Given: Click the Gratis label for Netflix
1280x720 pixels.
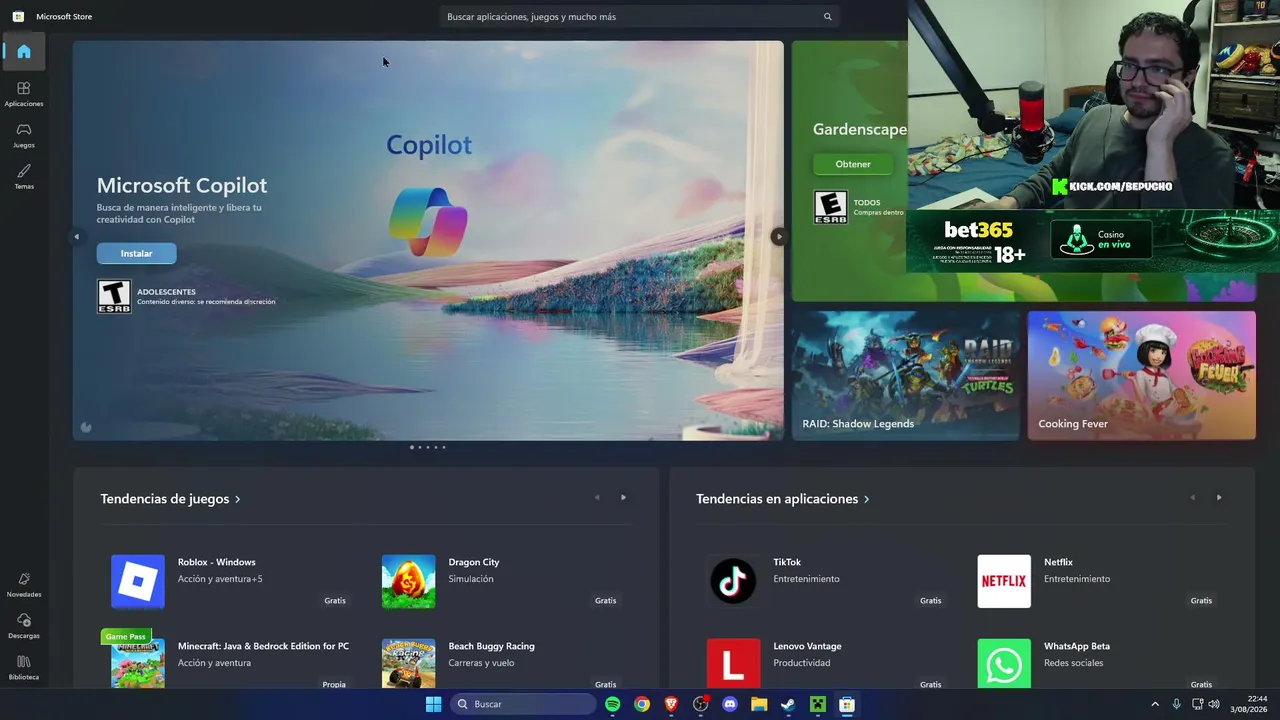Looking at the screenshot, I should point(1201,601).
